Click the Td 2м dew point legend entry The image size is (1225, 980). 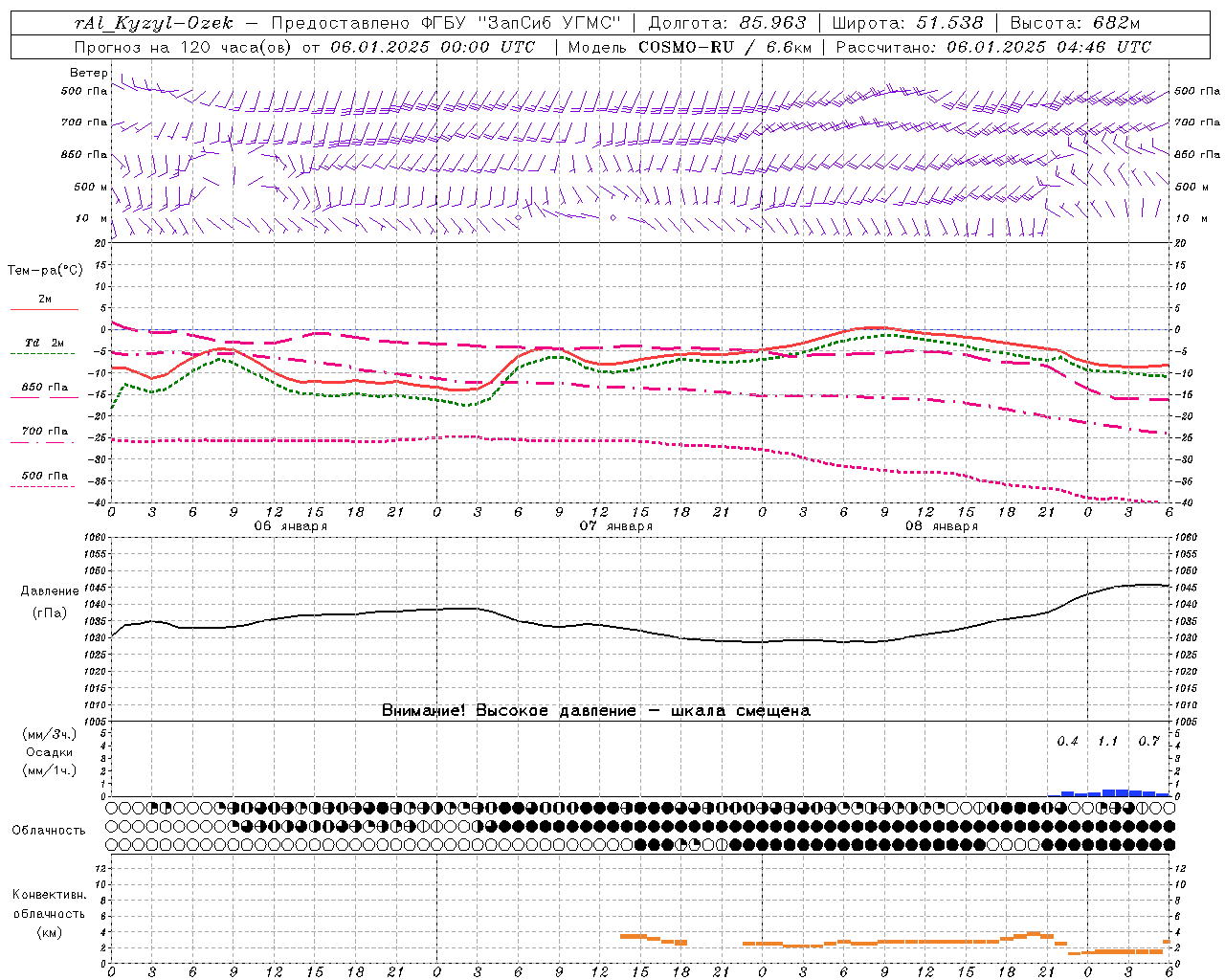coord(45,343)
